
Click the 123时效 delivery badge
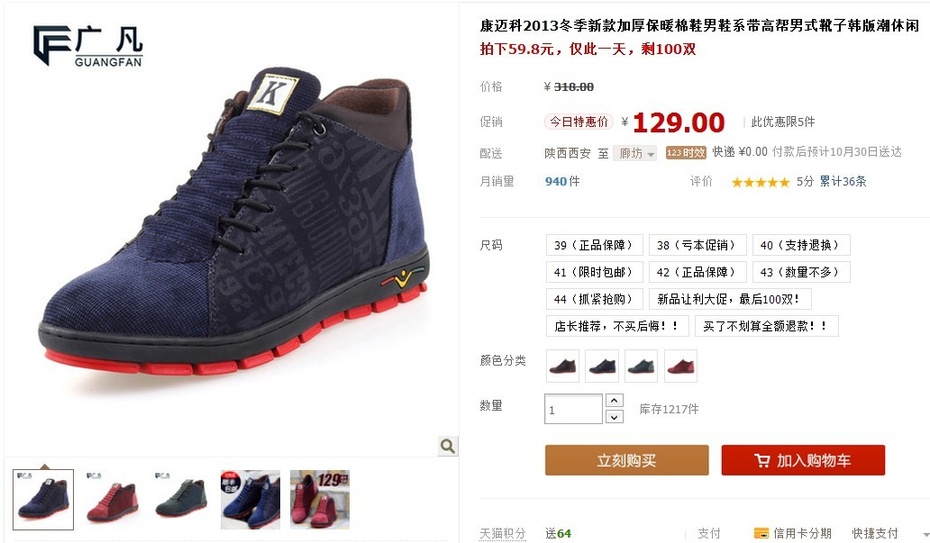pos(686,153)
